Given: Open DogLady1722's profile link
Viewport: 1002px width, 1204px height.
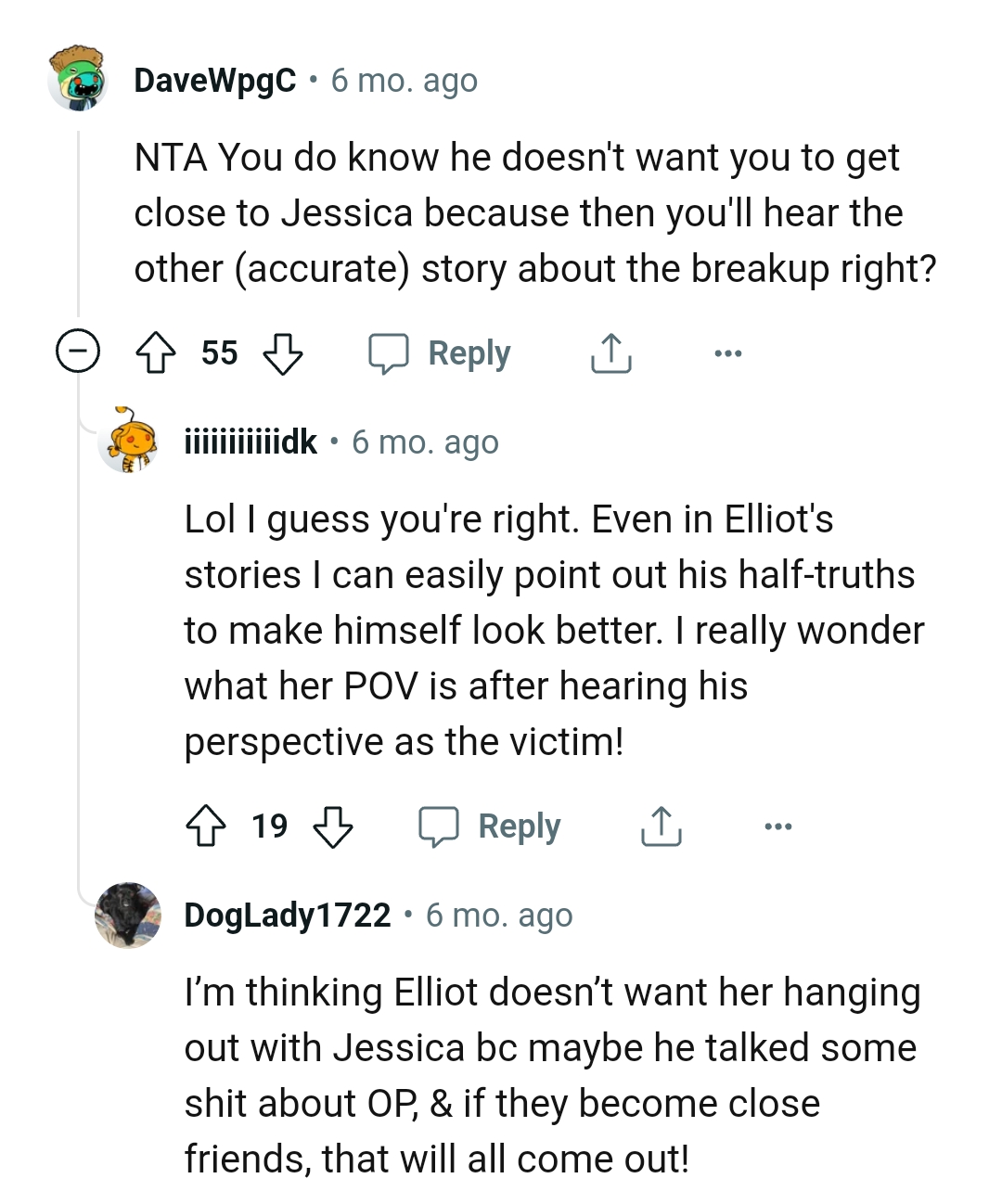Looking at the screenshot, I should [x=287, y=915].
